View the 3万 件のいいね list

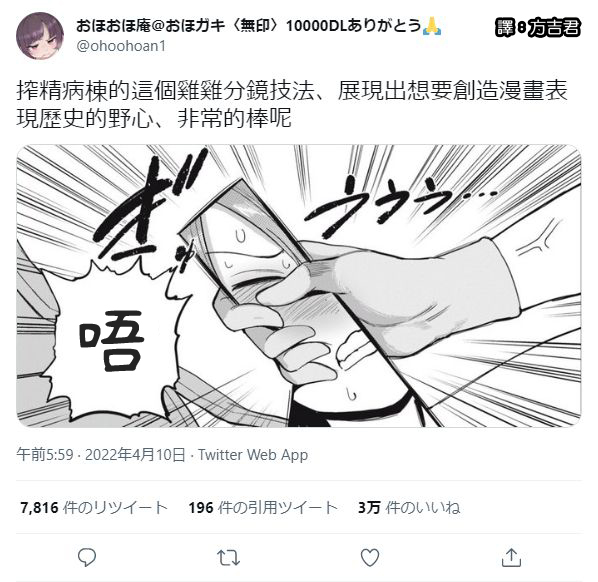[x=409, y=508]
